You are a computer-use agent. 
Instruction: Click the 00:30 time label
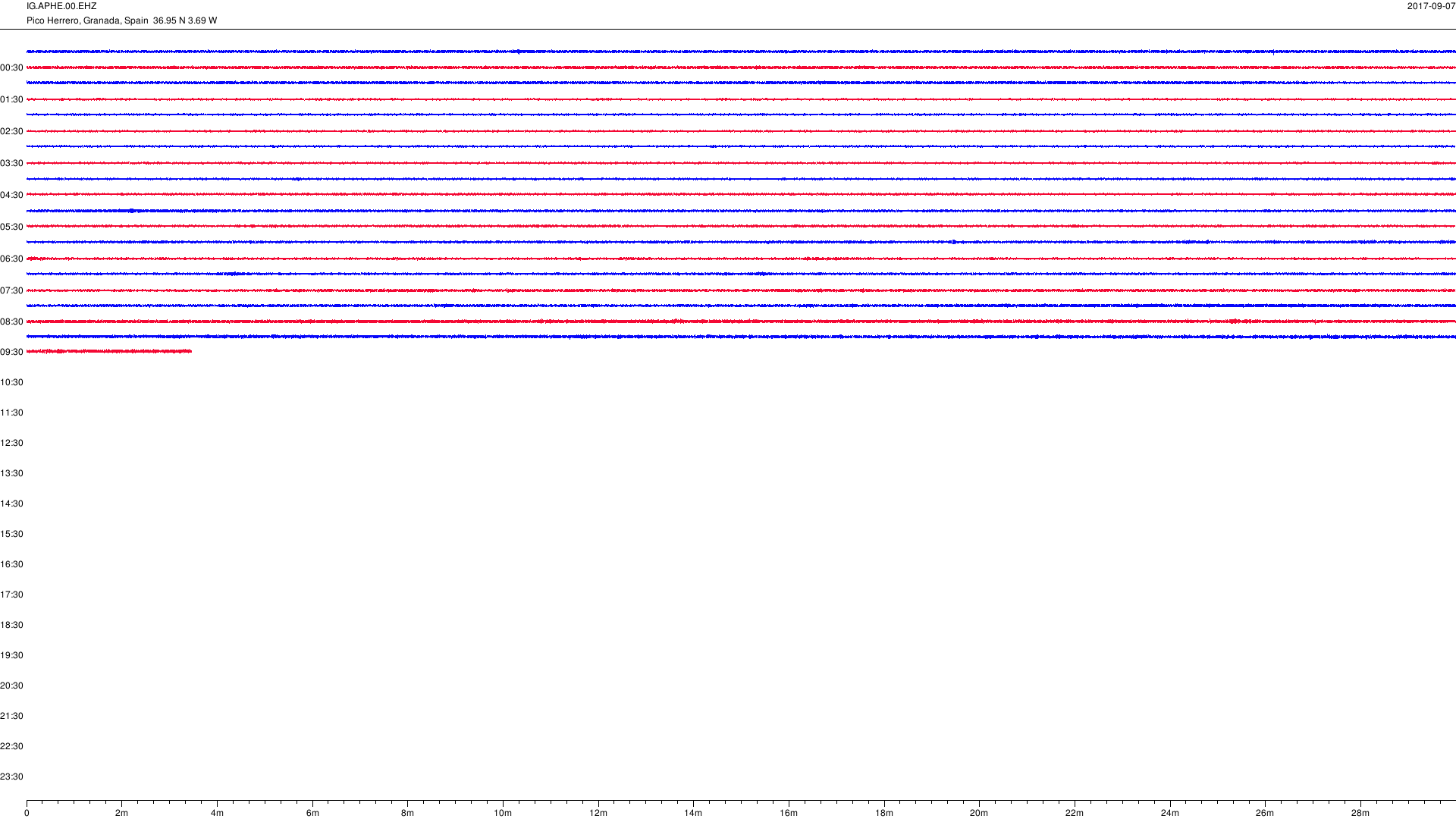click(x=11, y=68)
